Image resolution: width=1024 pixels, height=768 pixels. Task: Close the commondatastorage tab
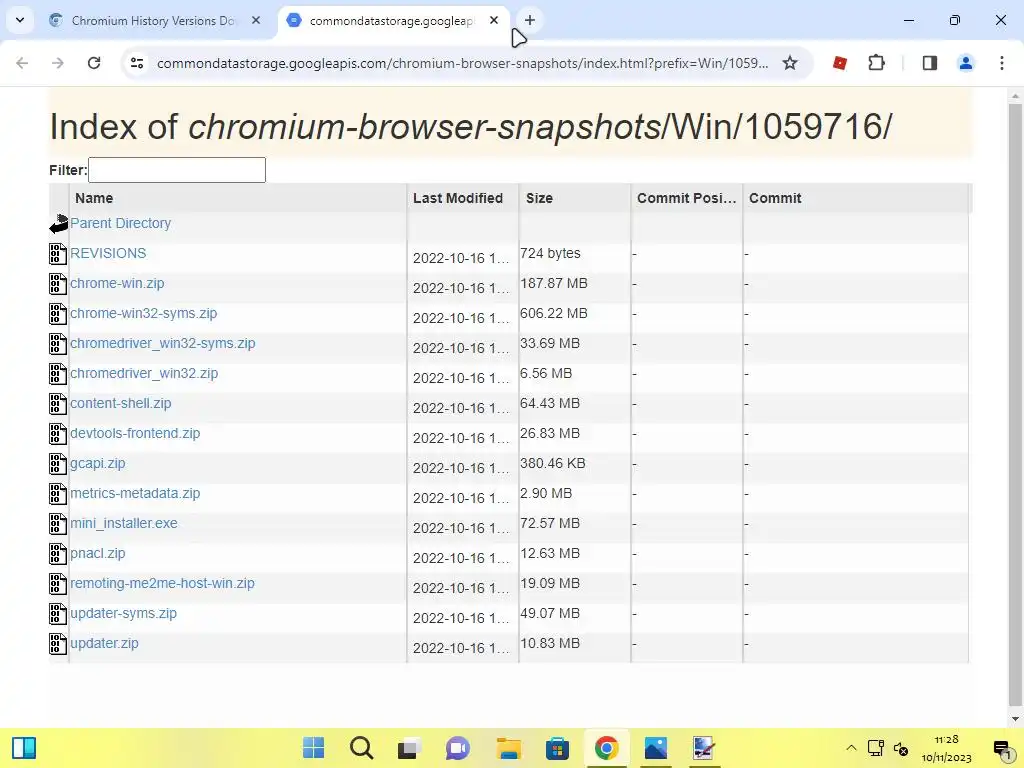pyautogui.click(x=494, y=20)
